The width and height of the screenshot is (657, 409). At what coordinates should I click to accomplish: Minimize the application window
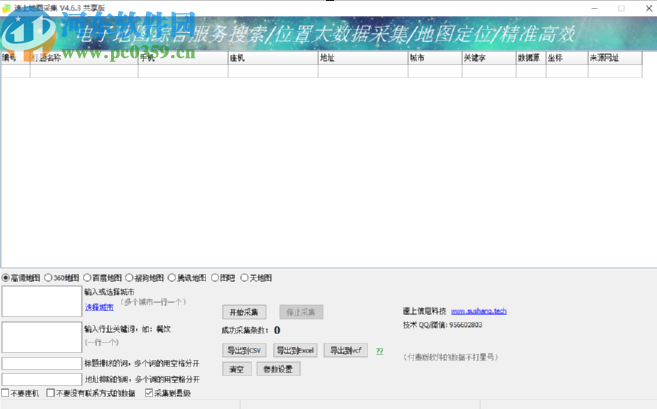[x=594, y=8]
